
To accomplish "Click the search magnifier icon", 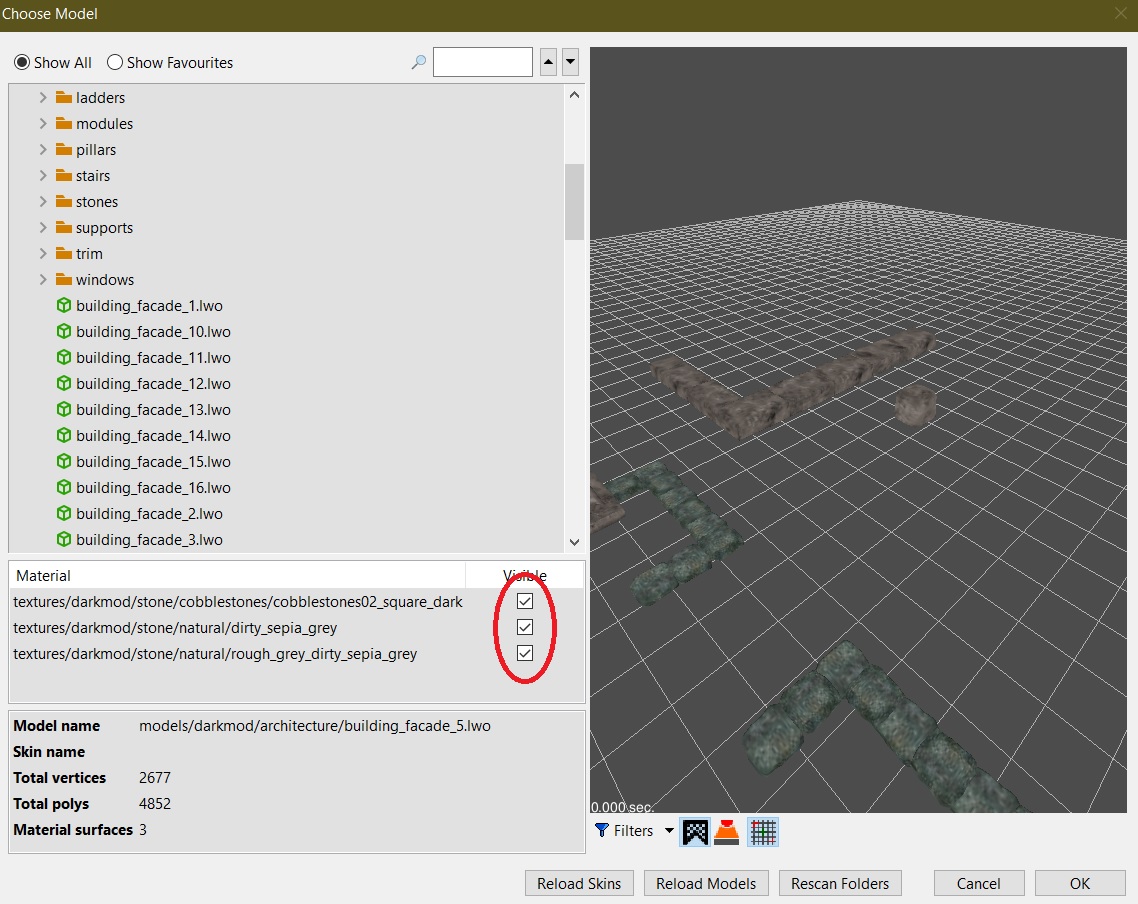I will click(x=419, y=62).
